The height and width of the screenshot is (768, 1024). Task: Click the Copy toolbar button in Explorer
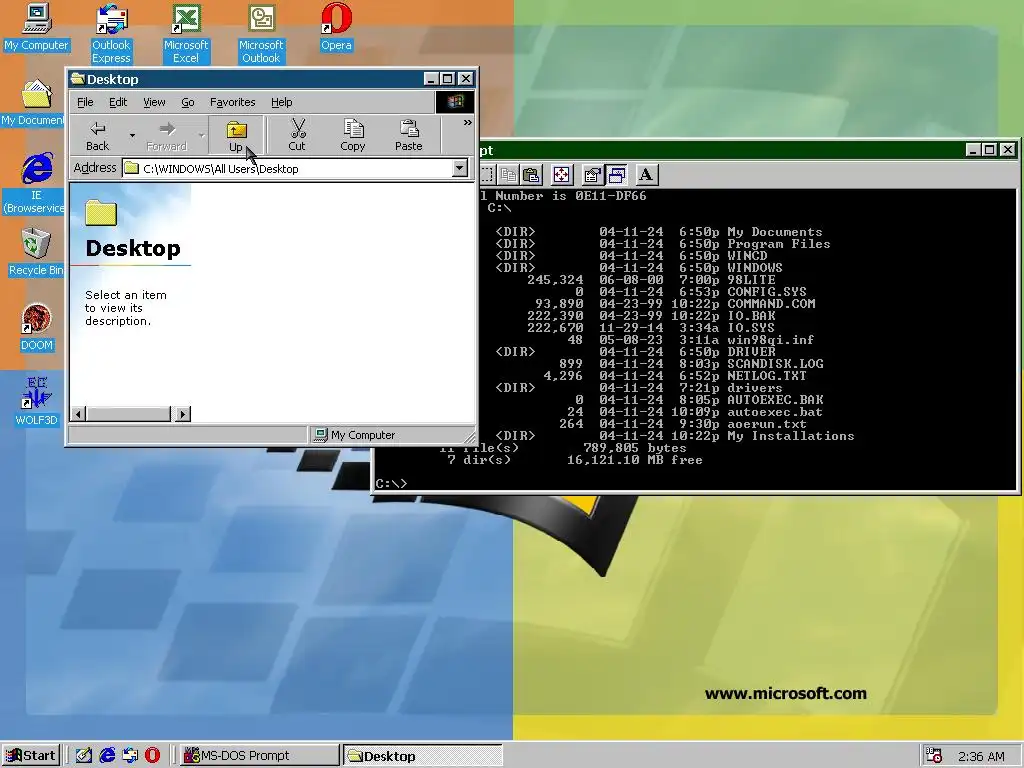pyautogui.click(x=353, y=136)
